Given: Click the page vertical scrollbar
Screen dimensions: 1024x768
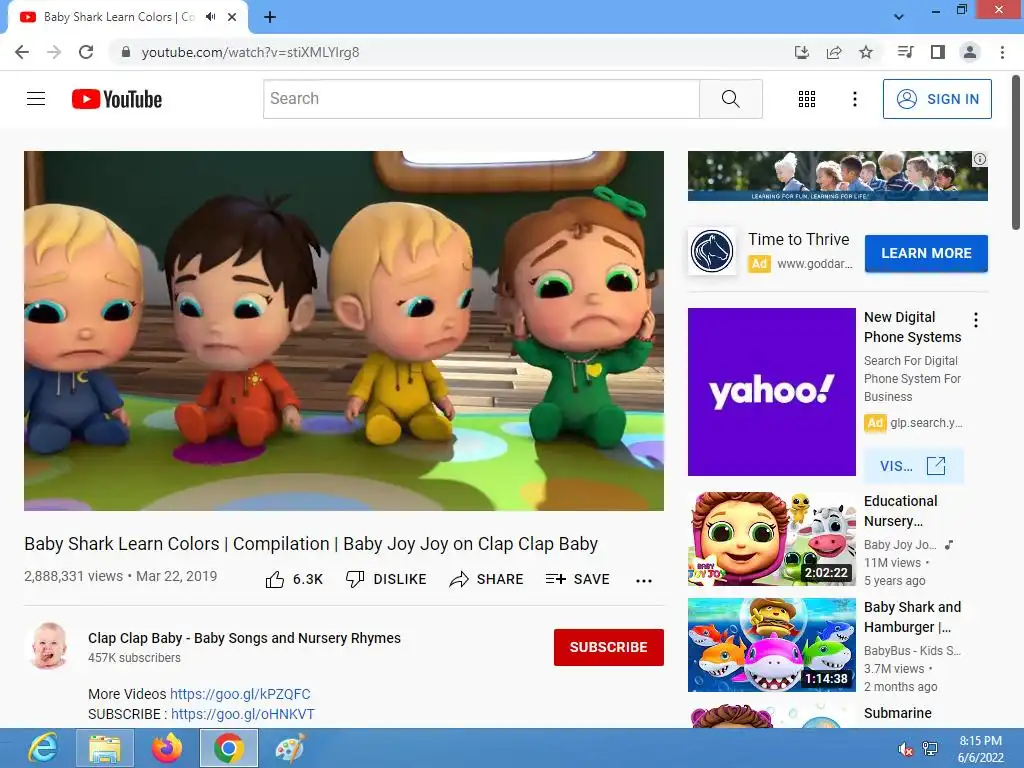Looking at the screenshot, I should pos(1016,152).
